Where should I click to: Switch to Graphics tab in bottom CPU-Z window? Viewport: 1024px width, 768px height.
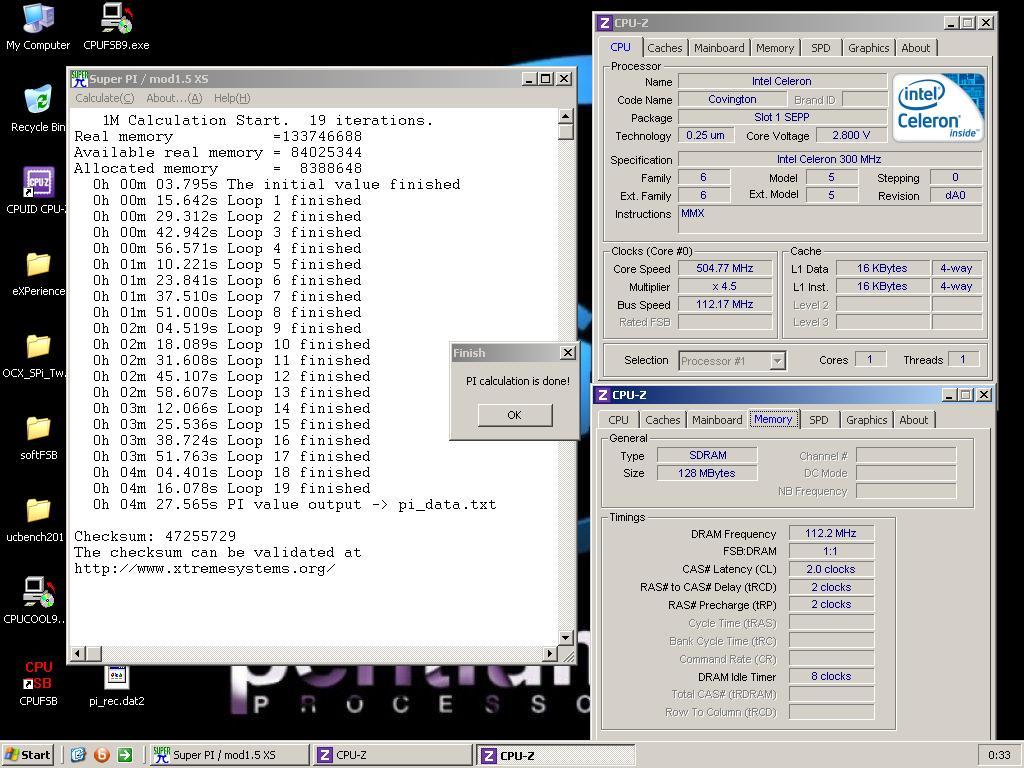click(x=867, y=420)
